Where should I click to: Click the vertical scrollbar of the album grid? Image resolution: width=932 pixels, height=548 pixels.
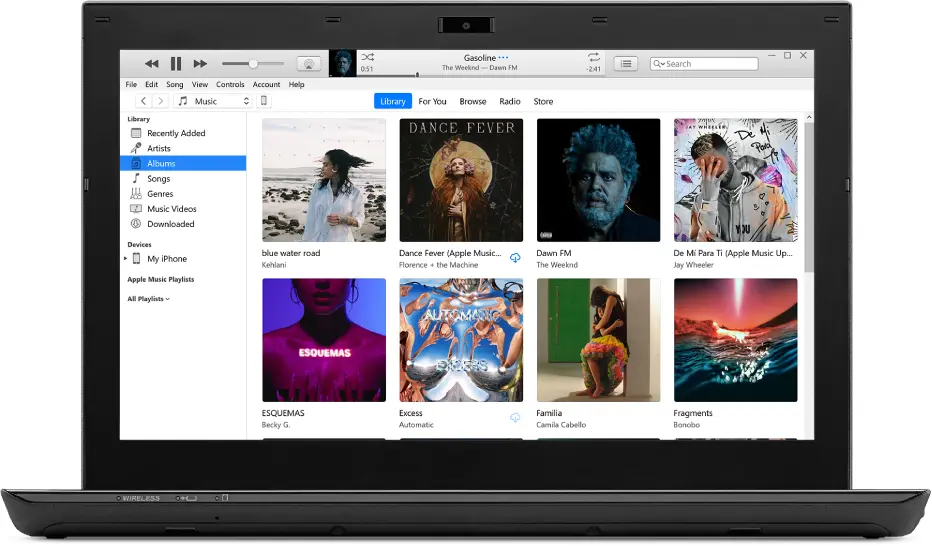point(808,197)
